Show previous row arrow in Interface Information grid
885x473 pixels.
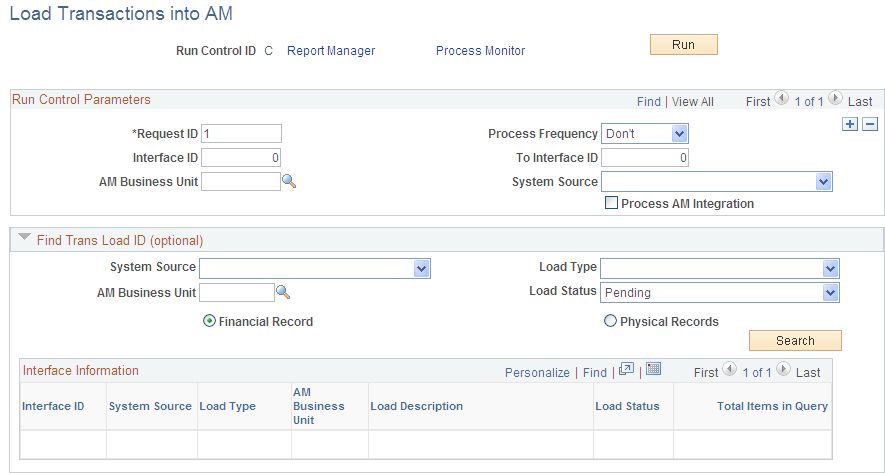(730, 369)
